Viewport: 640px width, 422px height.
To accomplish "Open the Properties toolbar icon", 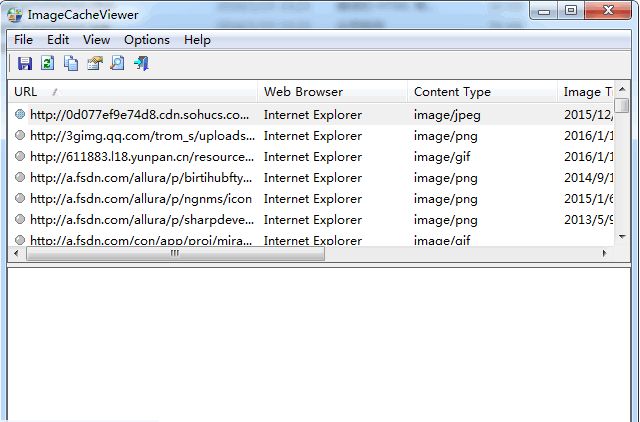I will point(95,63).
